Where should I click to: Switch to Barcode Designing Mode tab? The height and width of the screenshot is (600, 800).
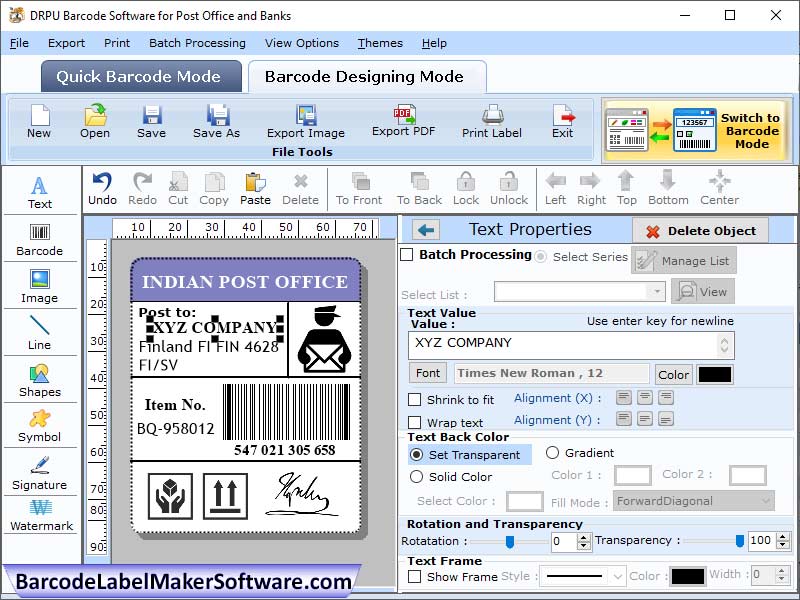pyautogui.click(x=366, y=77)
